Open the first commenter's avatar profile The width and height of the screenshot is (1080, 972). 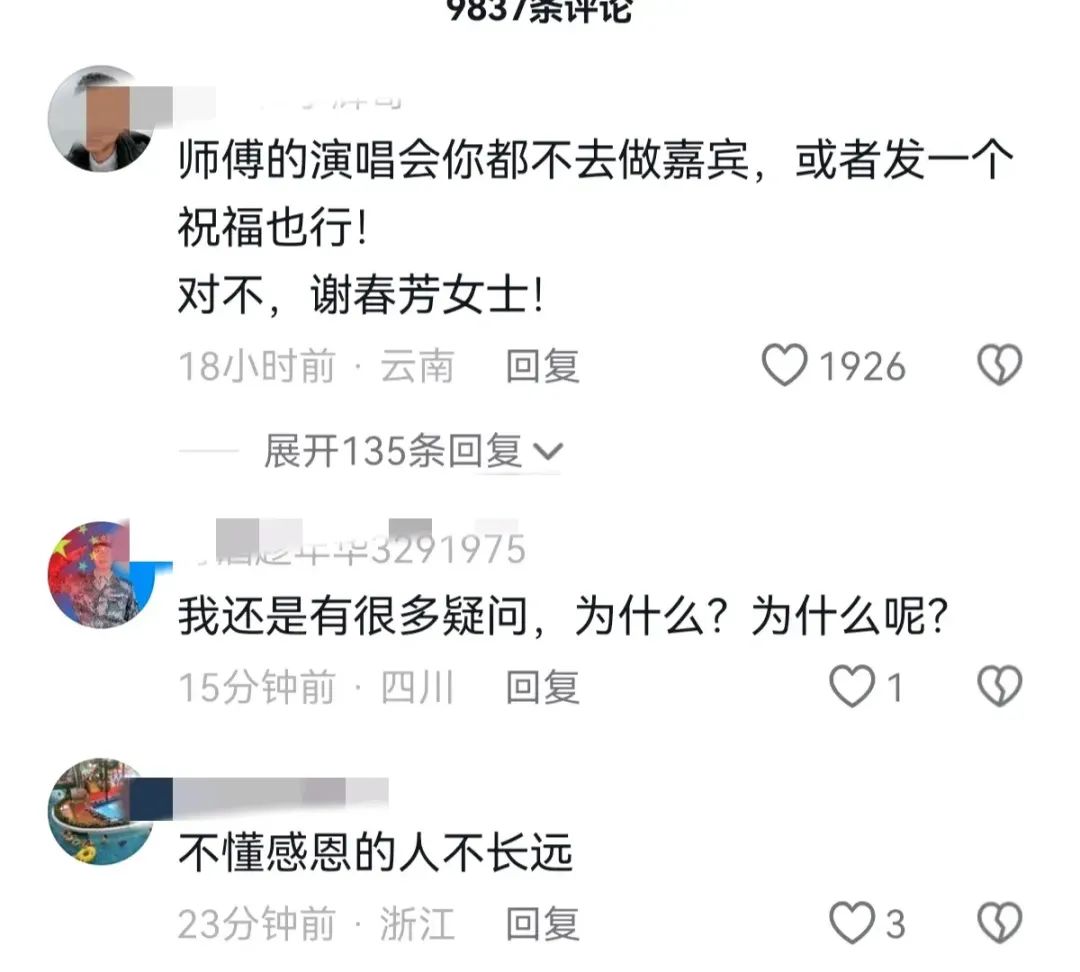point(101,118)
